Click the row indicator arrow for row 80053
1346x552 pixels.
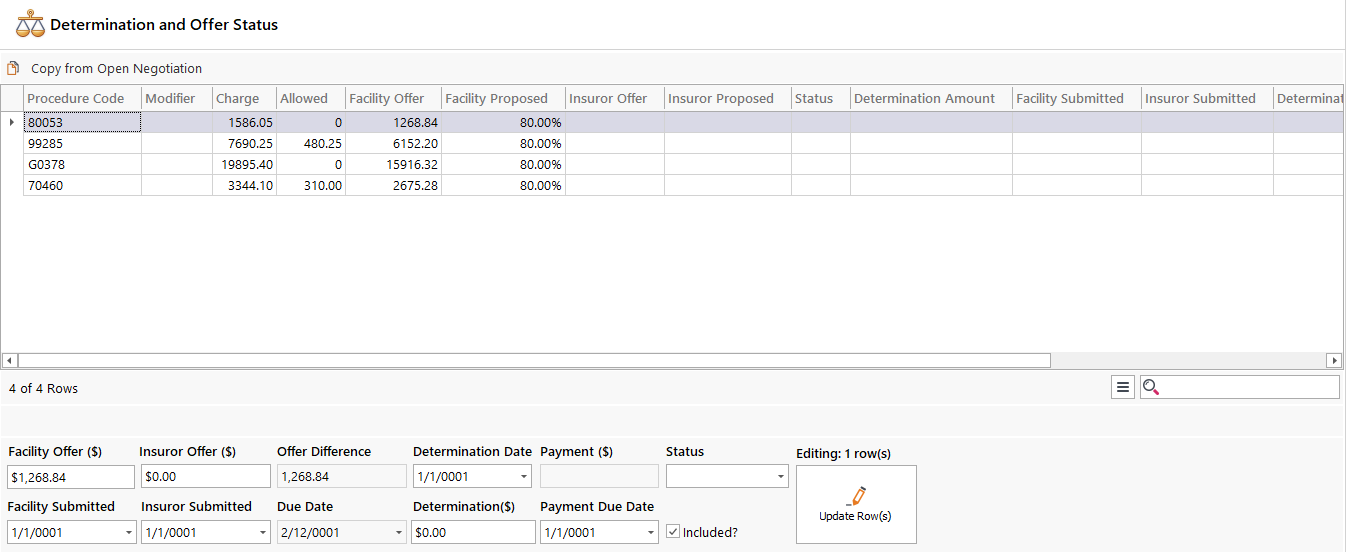click(12, 123)
